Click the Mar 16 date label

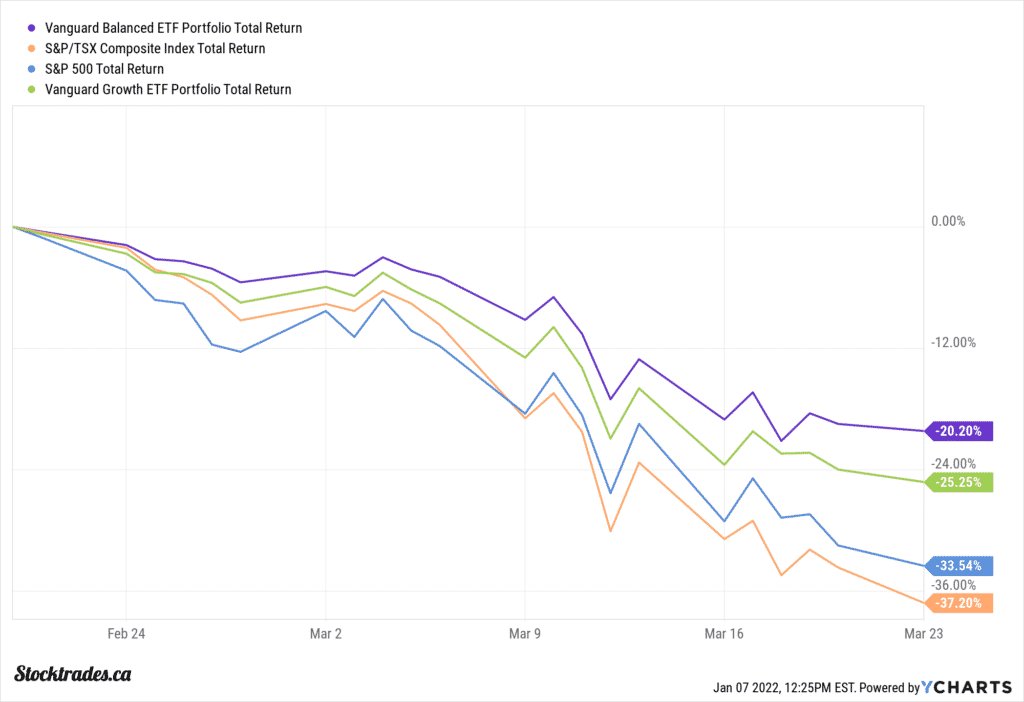click(724, 634)
